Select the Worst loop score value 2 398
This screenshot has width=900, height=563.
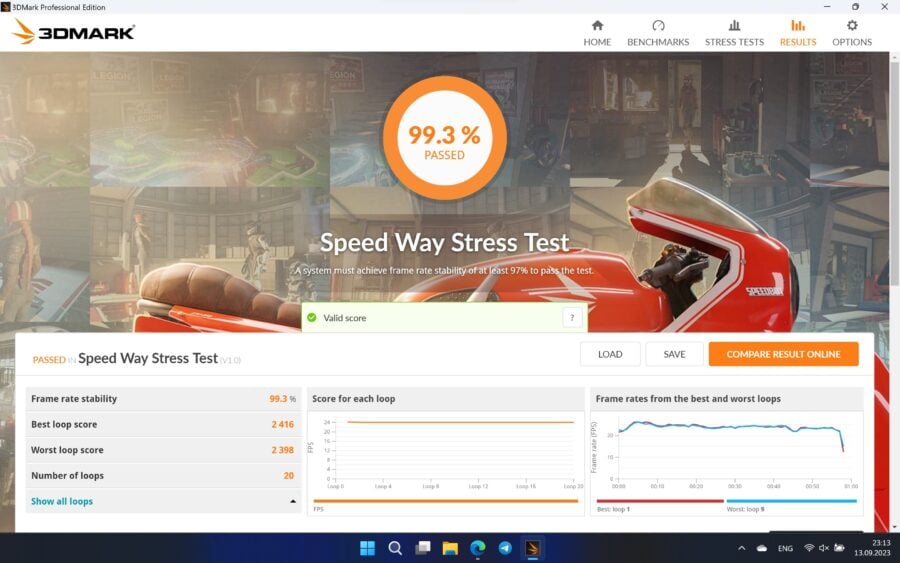(x=282, y=450)
